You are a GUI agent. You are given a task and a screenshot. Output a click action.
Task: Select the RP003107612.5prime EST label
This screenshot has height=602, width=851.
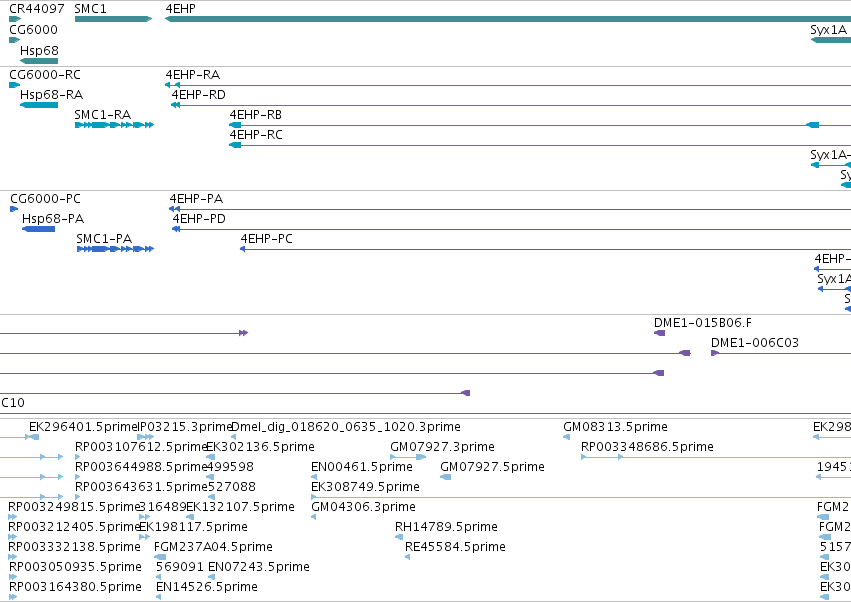141,447
